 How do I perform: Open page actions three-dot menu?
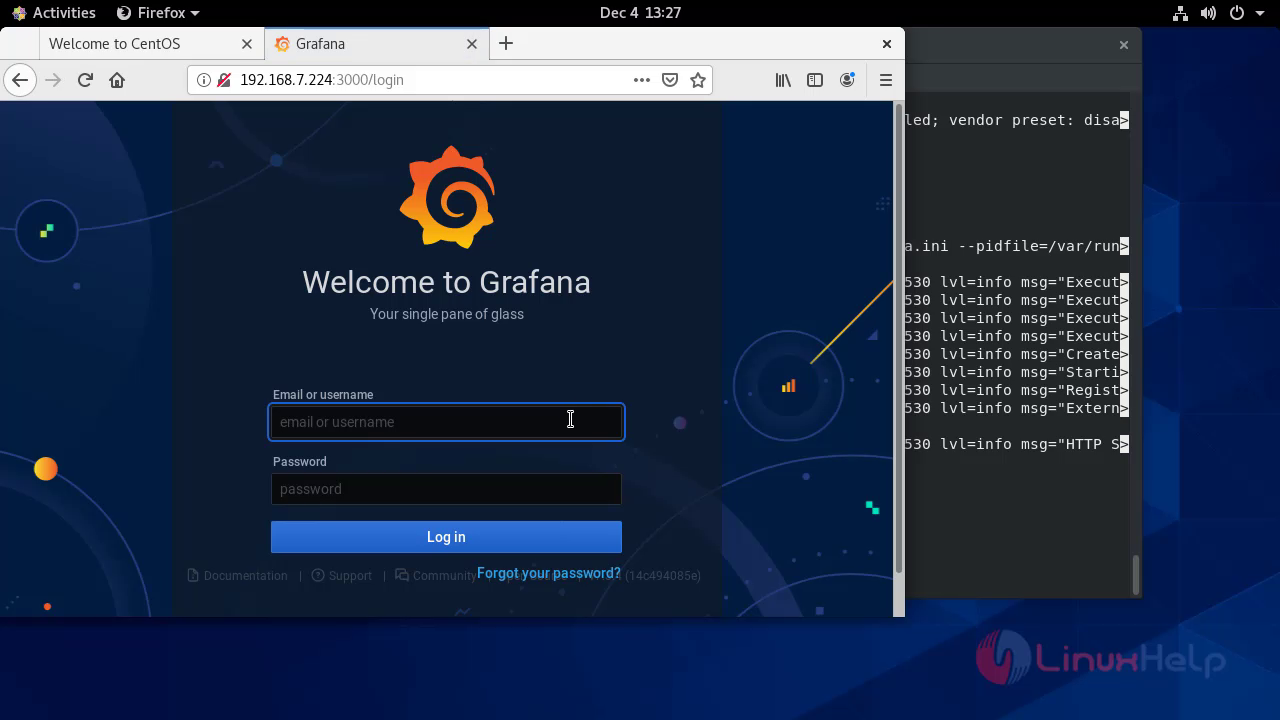(642, 80)
